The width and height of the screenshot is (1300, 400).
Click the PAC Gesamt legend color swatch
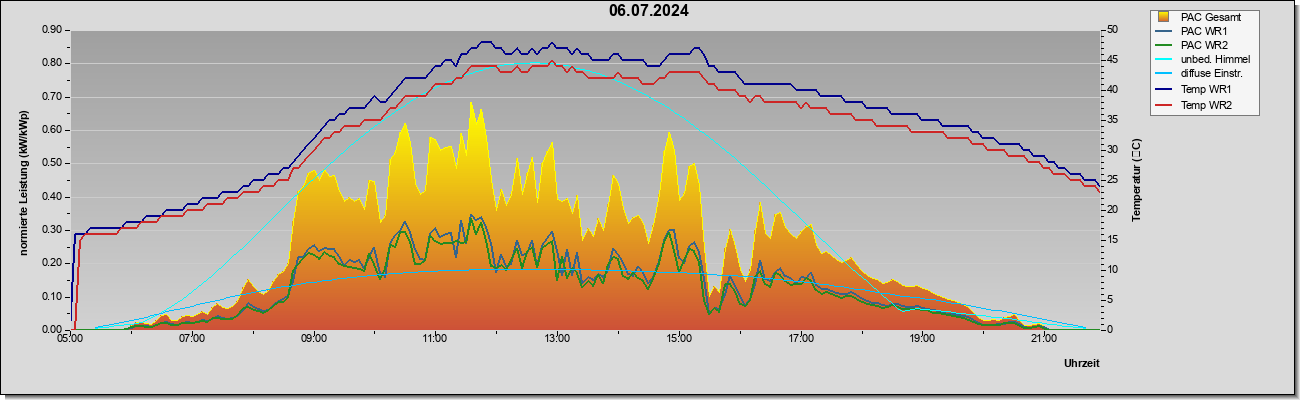(x=1164, y=17)
